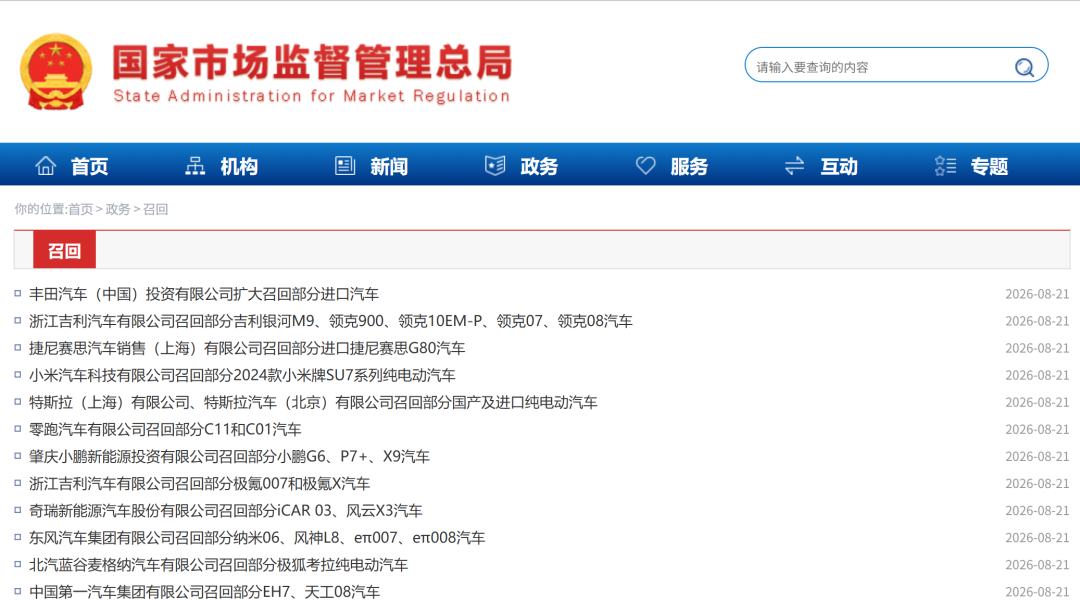Click the 政务 breadcrumb link
The image size is (1080, 600).
118,209
